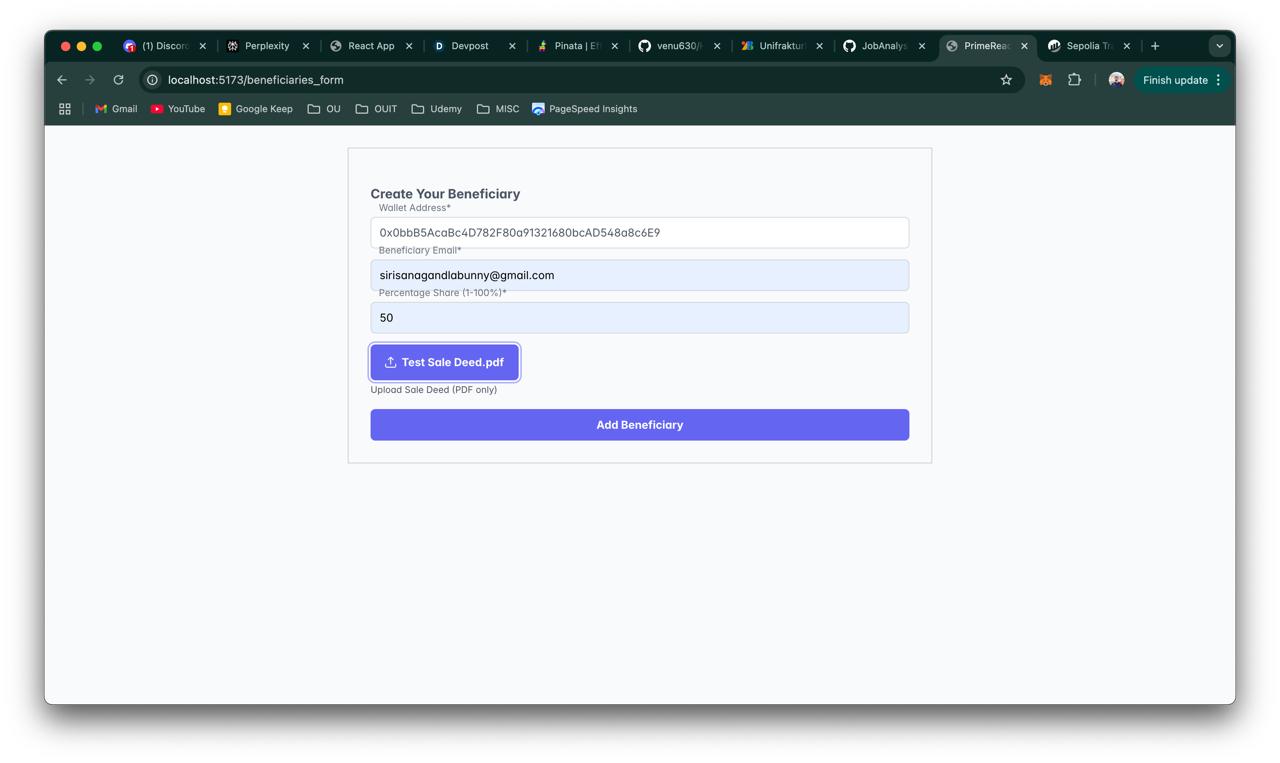Open Gmail bookmark
This screenshot has height=763, width=1280.
[x=116, y=109]
